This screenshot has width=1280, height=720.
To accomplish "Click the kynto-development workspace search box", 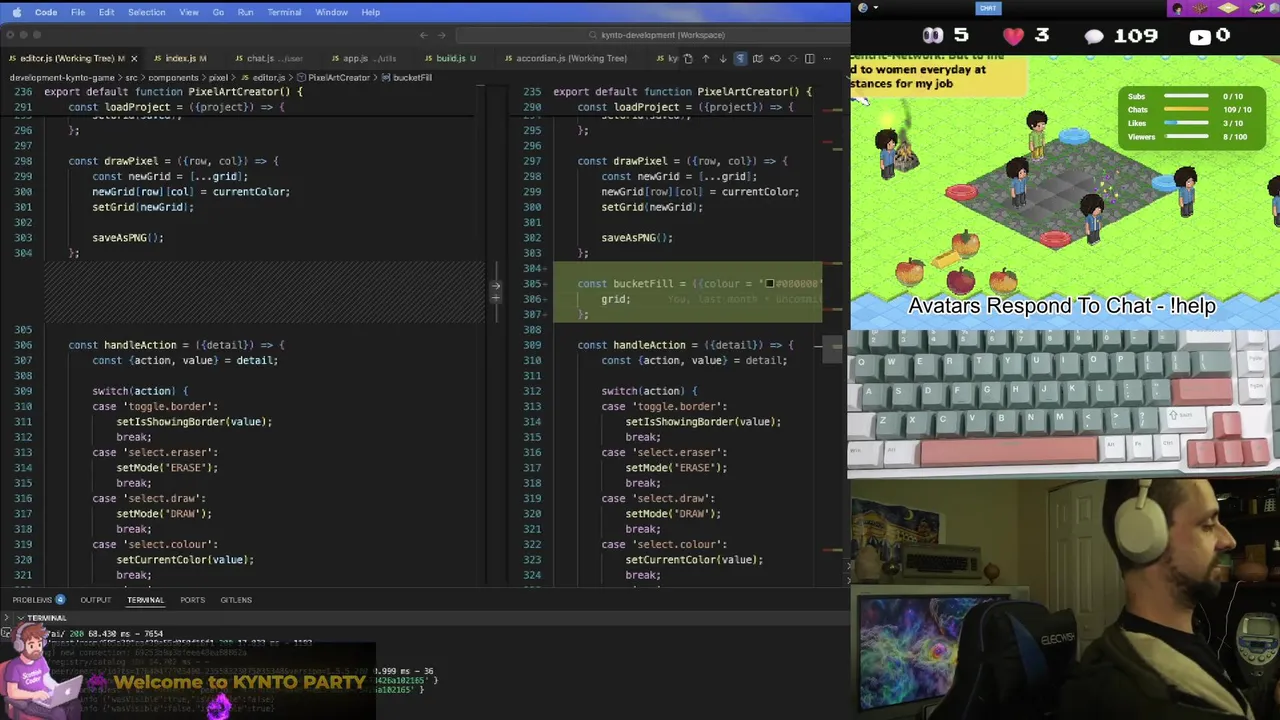I will click(655, 35).
